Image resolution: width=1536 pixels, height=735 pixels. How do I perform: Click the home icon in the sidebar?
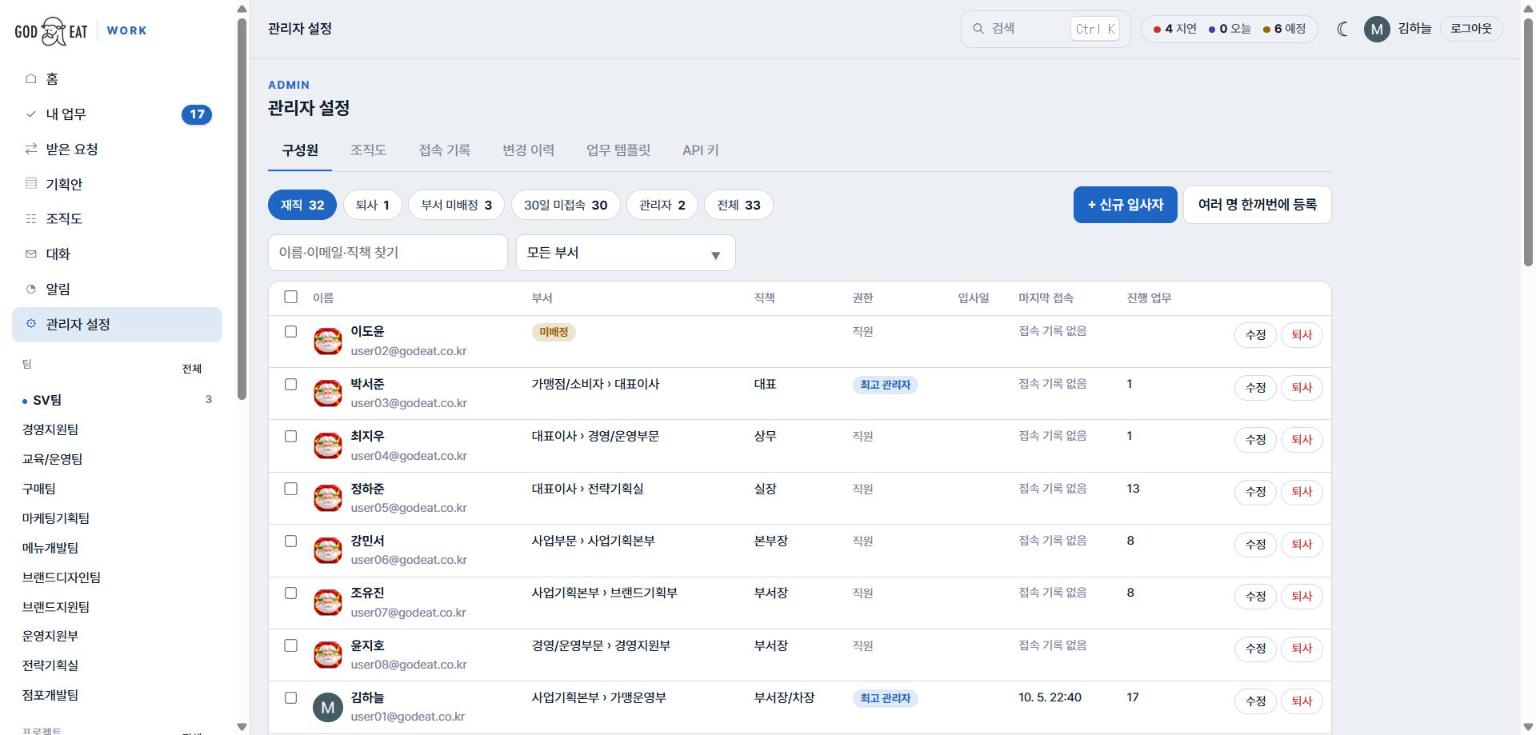[x=30, y=79]
